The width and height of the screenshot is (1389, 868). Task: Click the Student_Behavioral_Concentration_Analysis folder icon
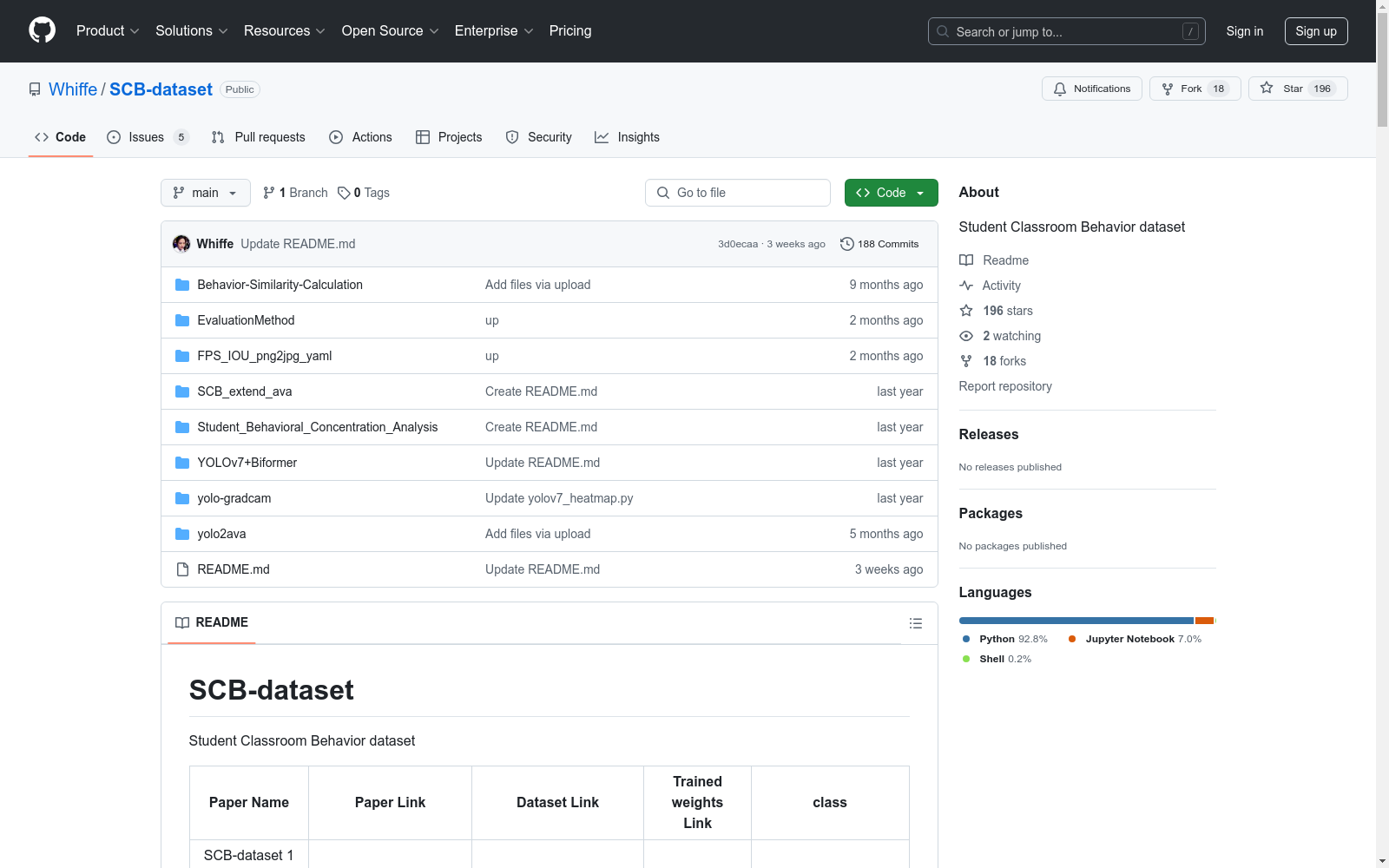pos(182,427)
